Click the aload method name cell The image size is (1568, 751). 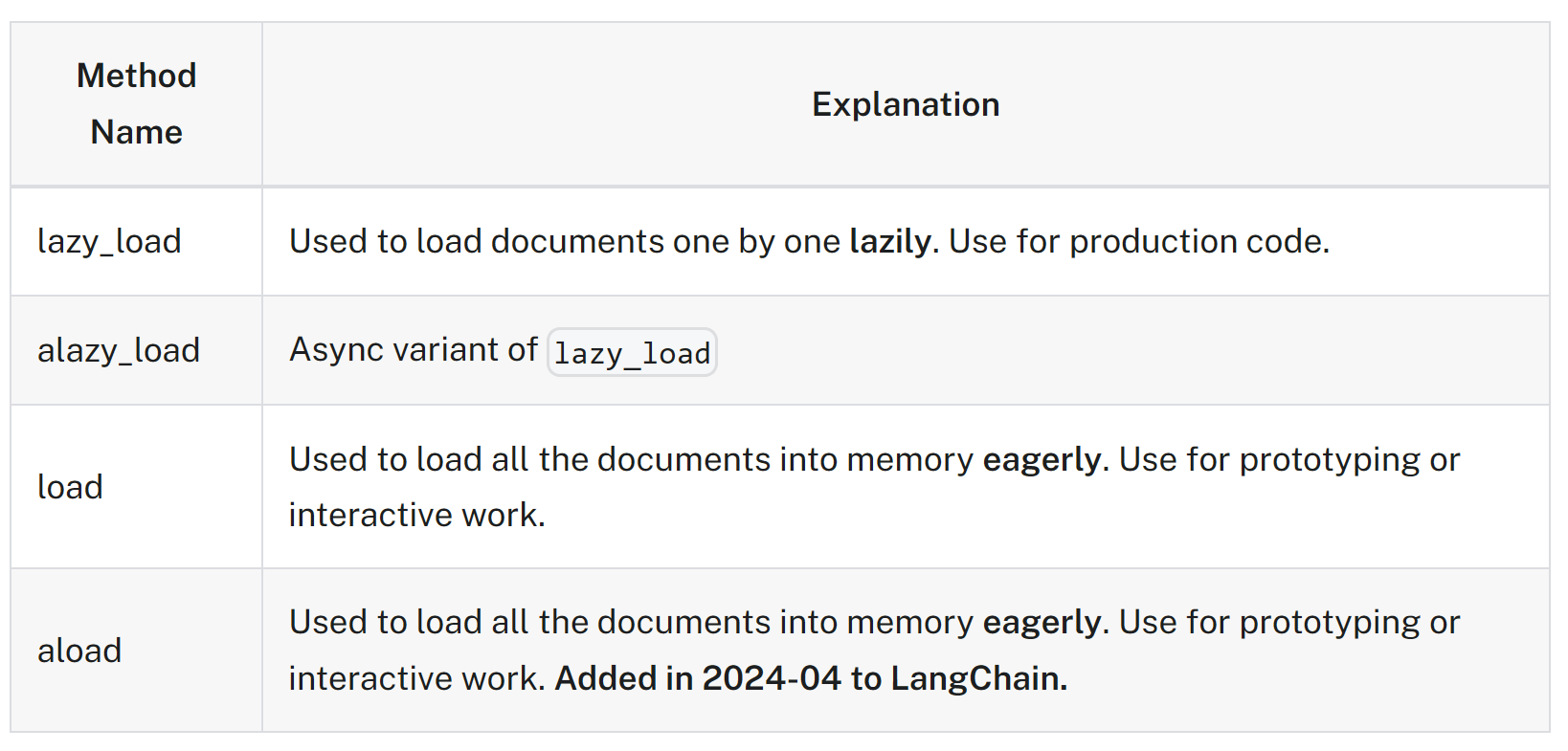tap(79, 651)
